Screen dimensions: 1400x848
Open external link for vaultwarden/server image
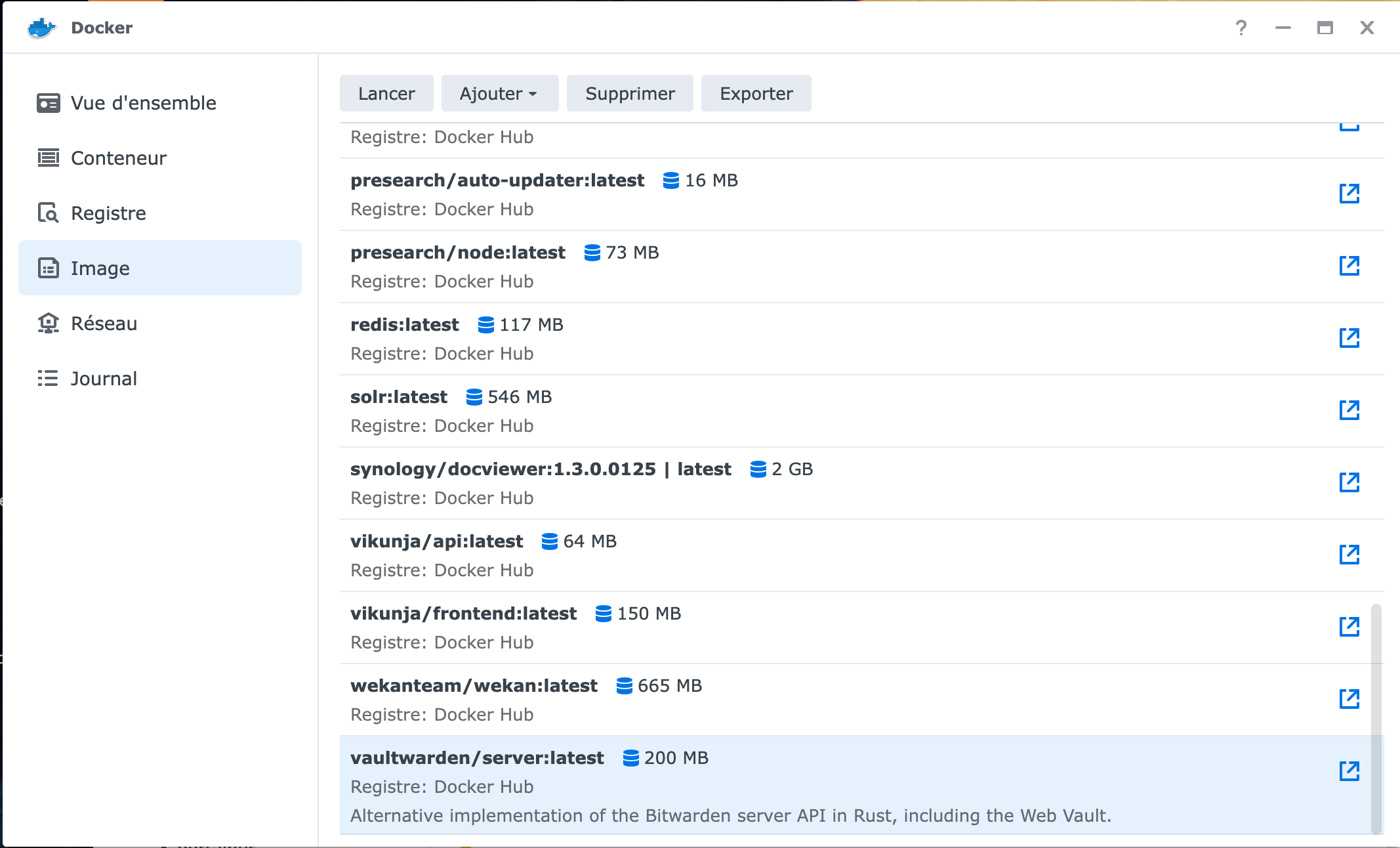pyautogui.click(x=1349, y=771)
